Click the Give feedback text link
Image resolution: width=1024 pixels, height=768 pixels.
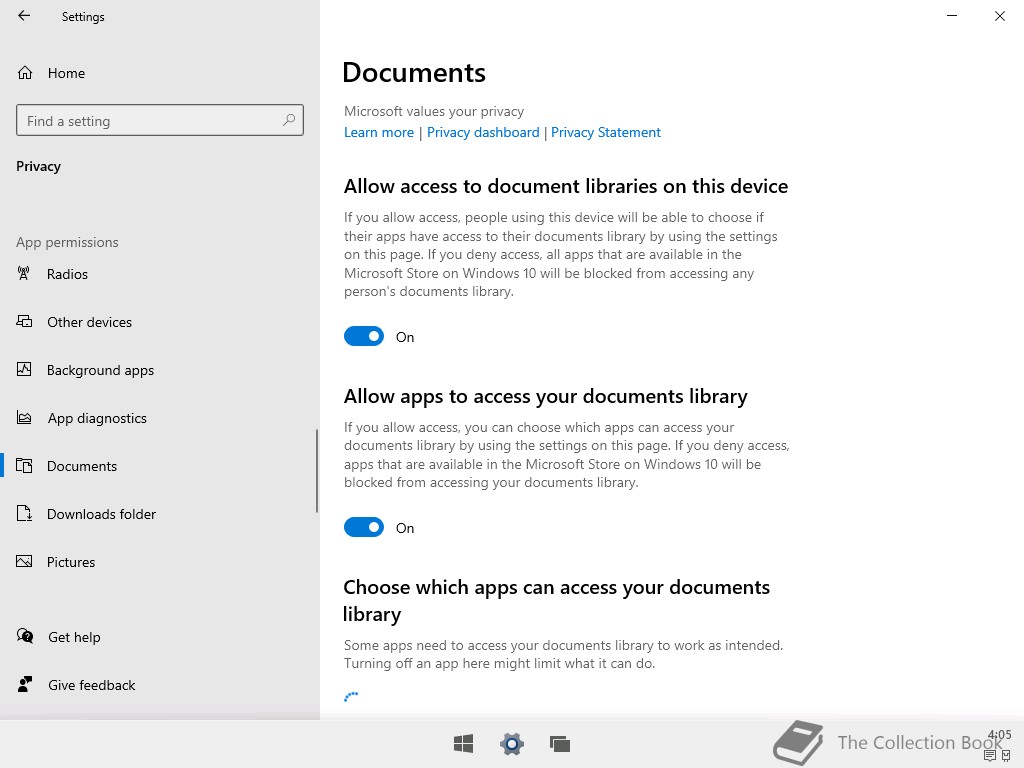pyautogui.click(x=92, y=685)
